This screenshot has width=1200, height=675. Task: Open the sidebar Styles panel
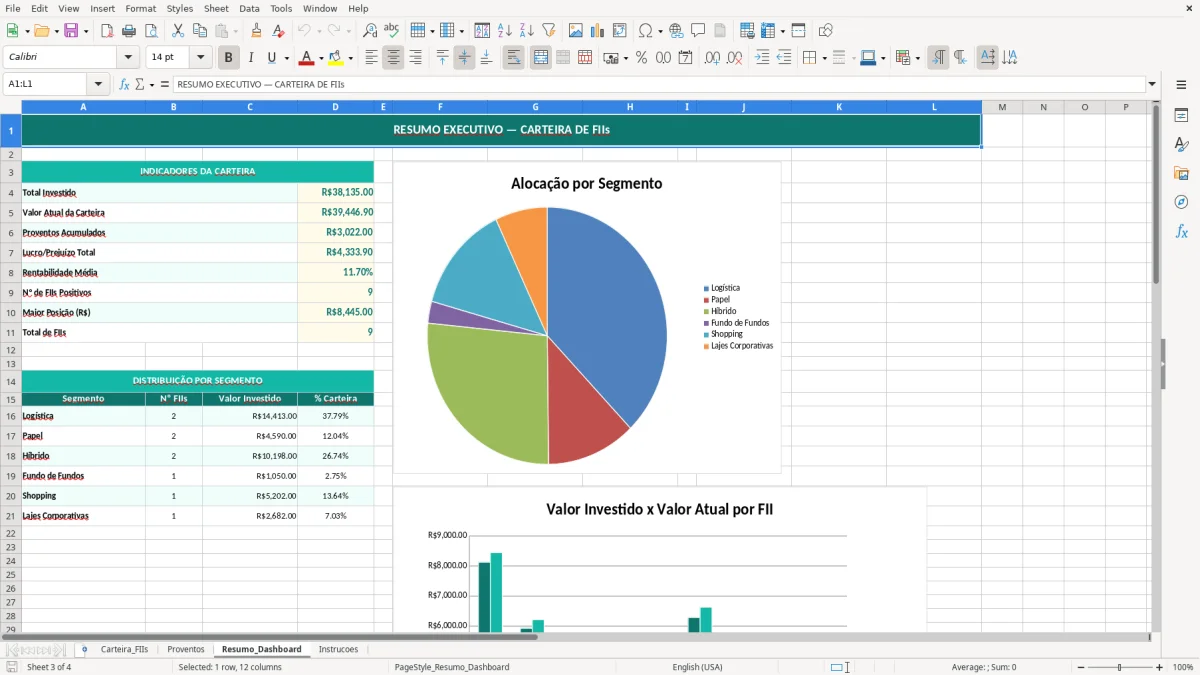tap(1181, 145)
